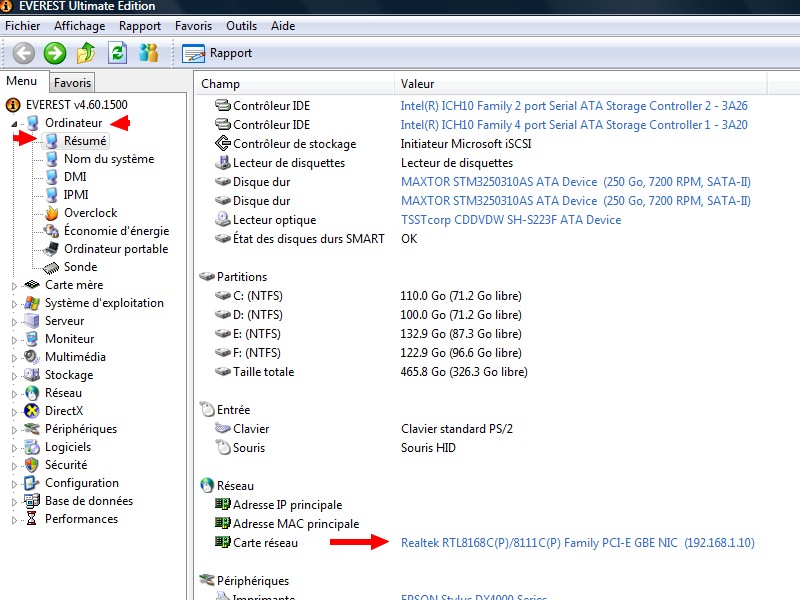Click the Champ column header
Image resolution: width=800 pixels, height=600 pixels.
221,84
